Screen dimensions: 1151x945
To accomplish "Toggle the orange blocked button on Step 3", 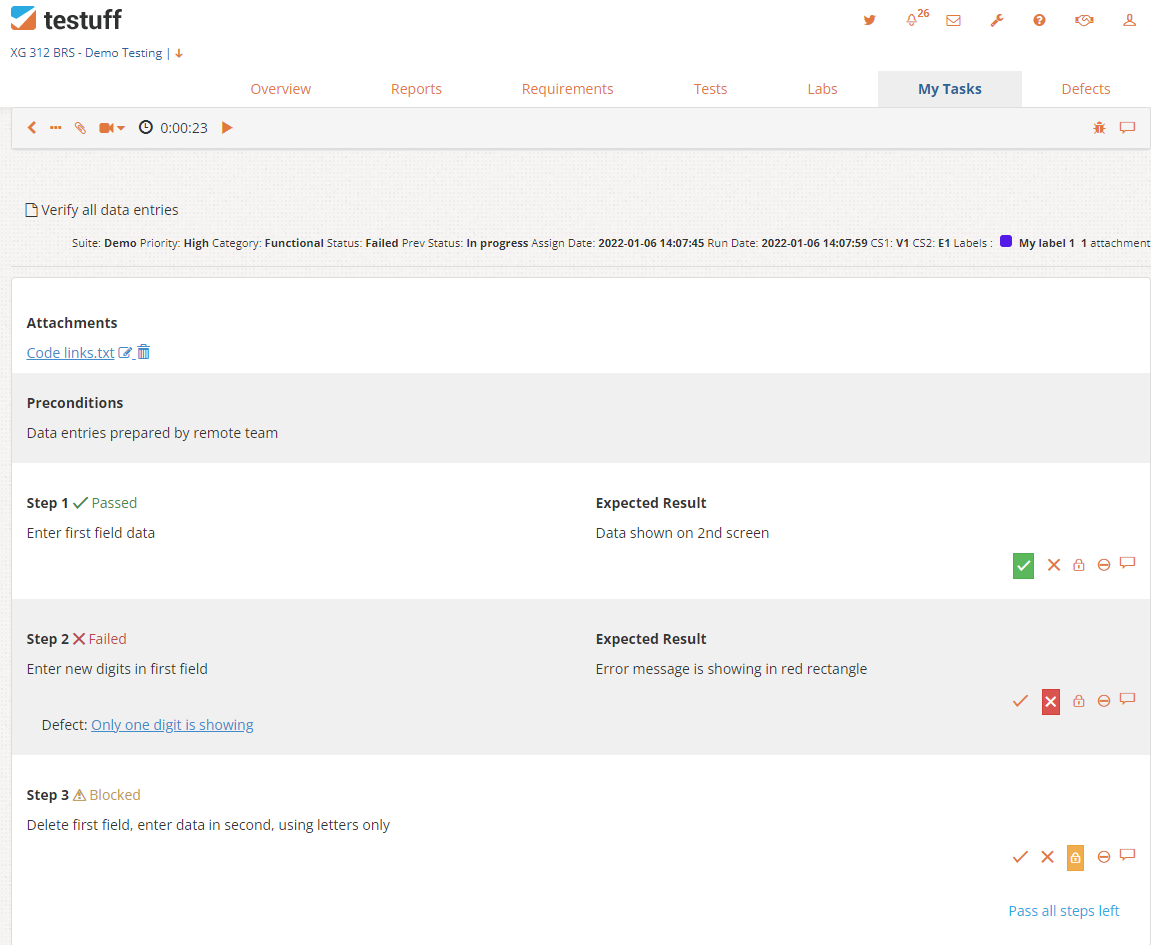I will point(1075,858).
